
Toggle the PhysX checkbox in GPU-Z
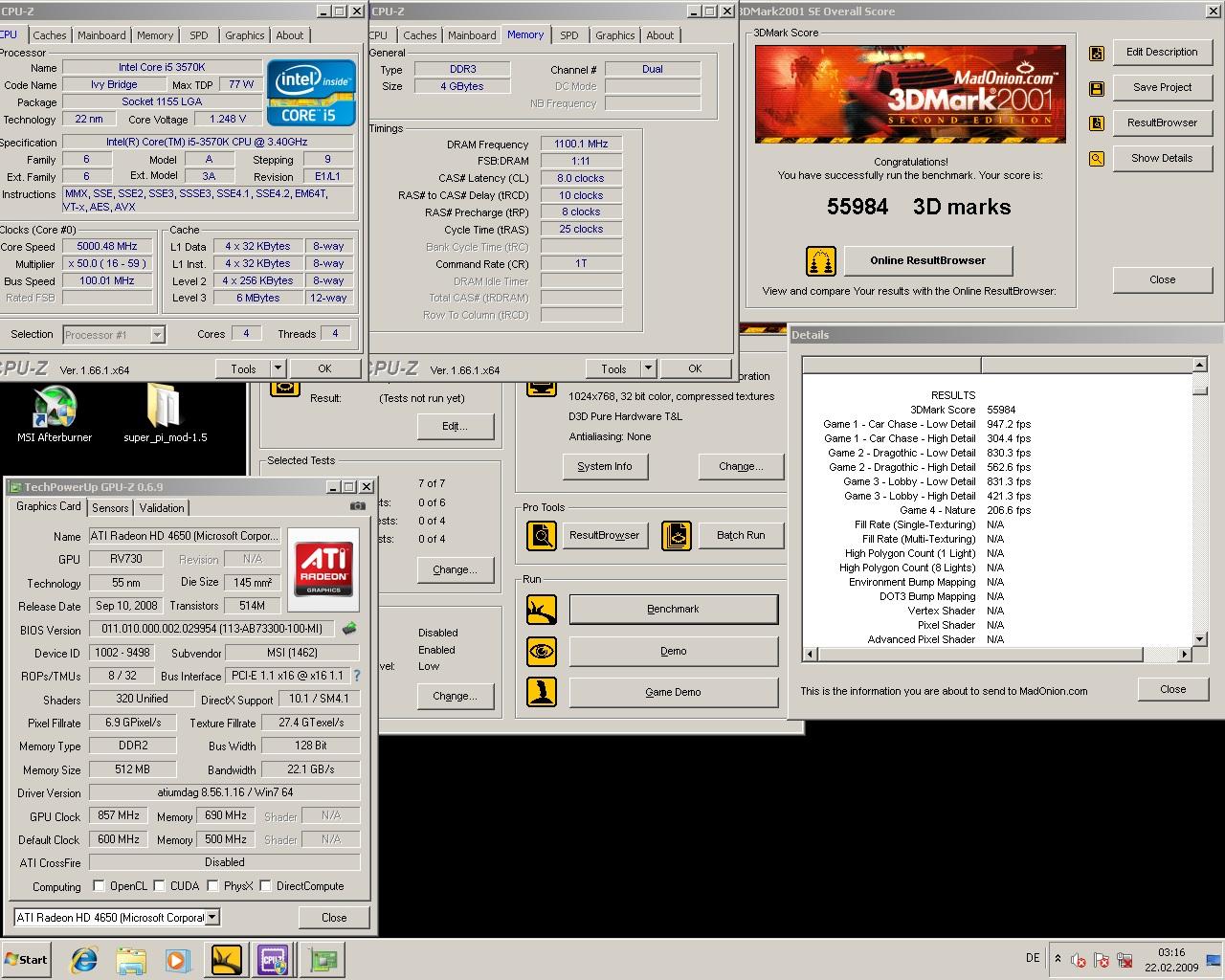tap(212, 886)
